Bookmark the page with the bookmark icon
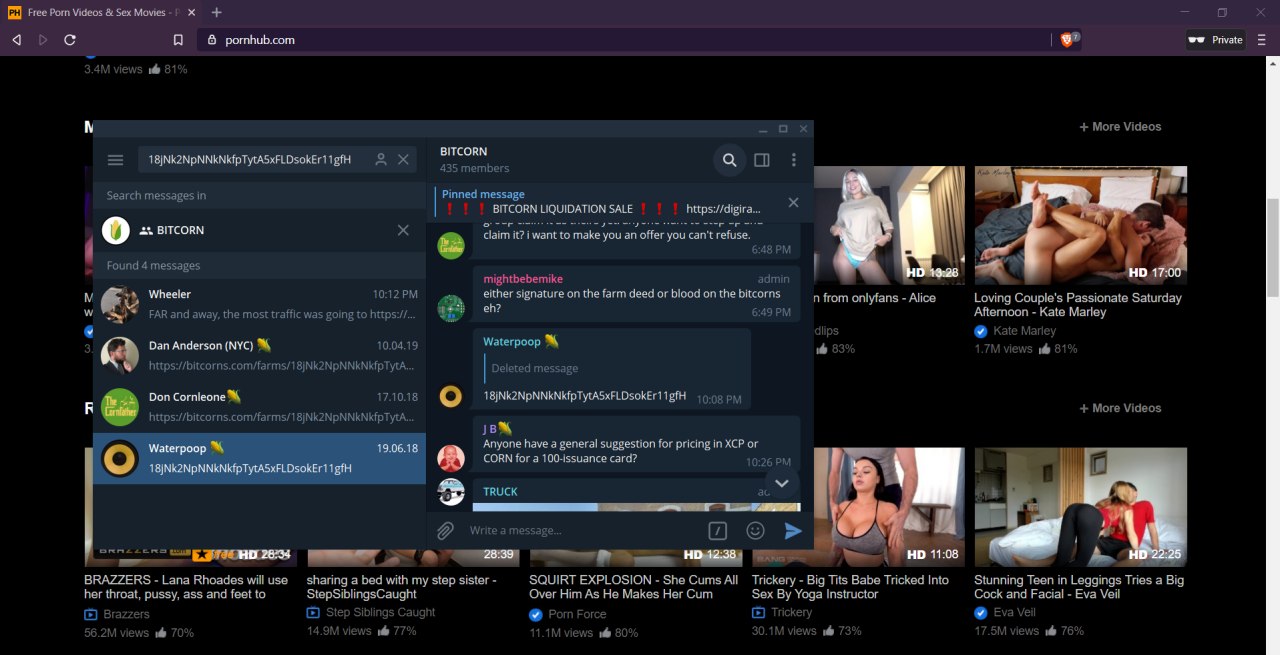The image size is (1280, 655). point(178,40)
